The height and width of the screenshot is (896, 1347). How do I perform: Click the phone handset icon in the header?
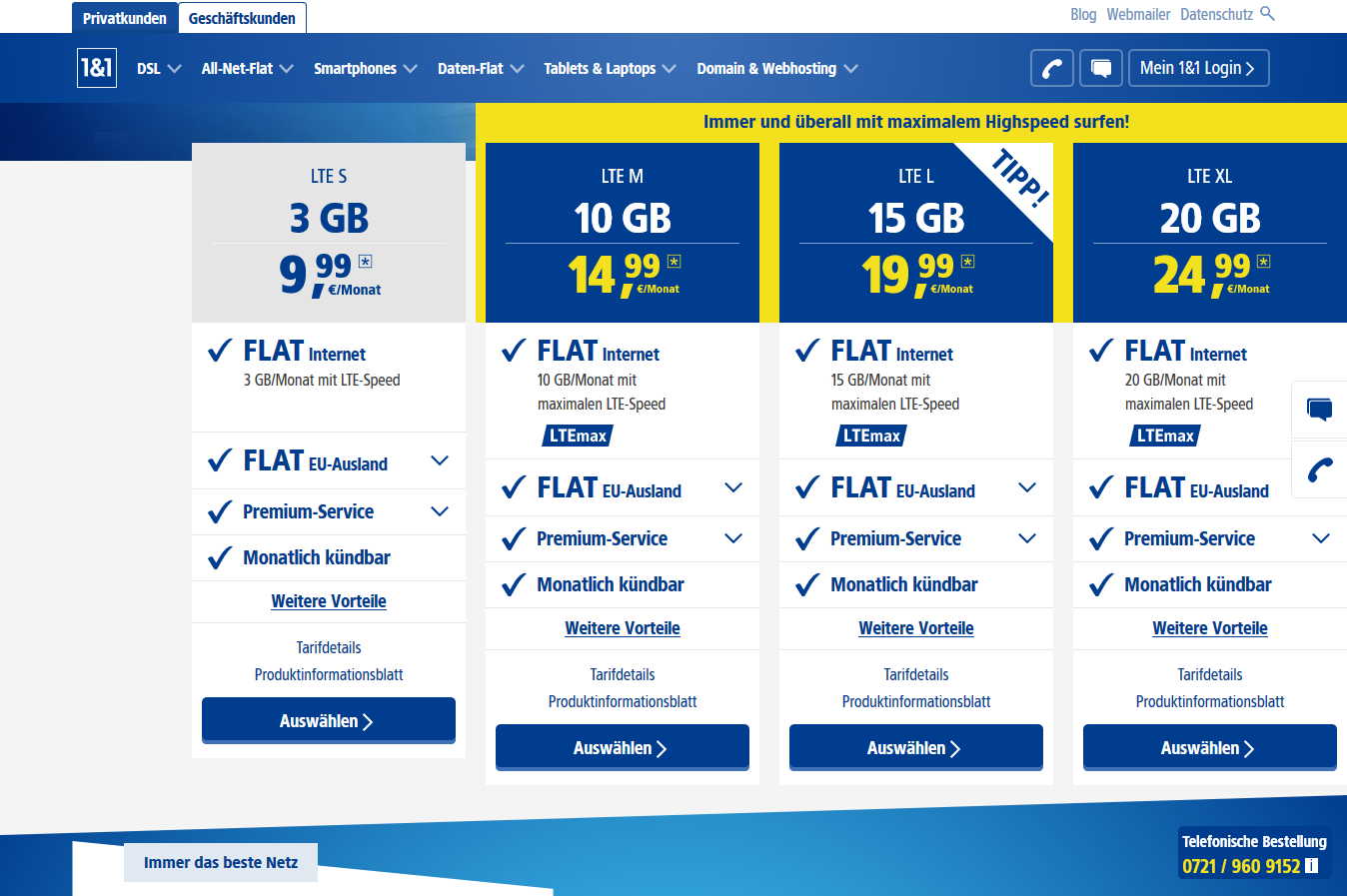click(1051, 68)
